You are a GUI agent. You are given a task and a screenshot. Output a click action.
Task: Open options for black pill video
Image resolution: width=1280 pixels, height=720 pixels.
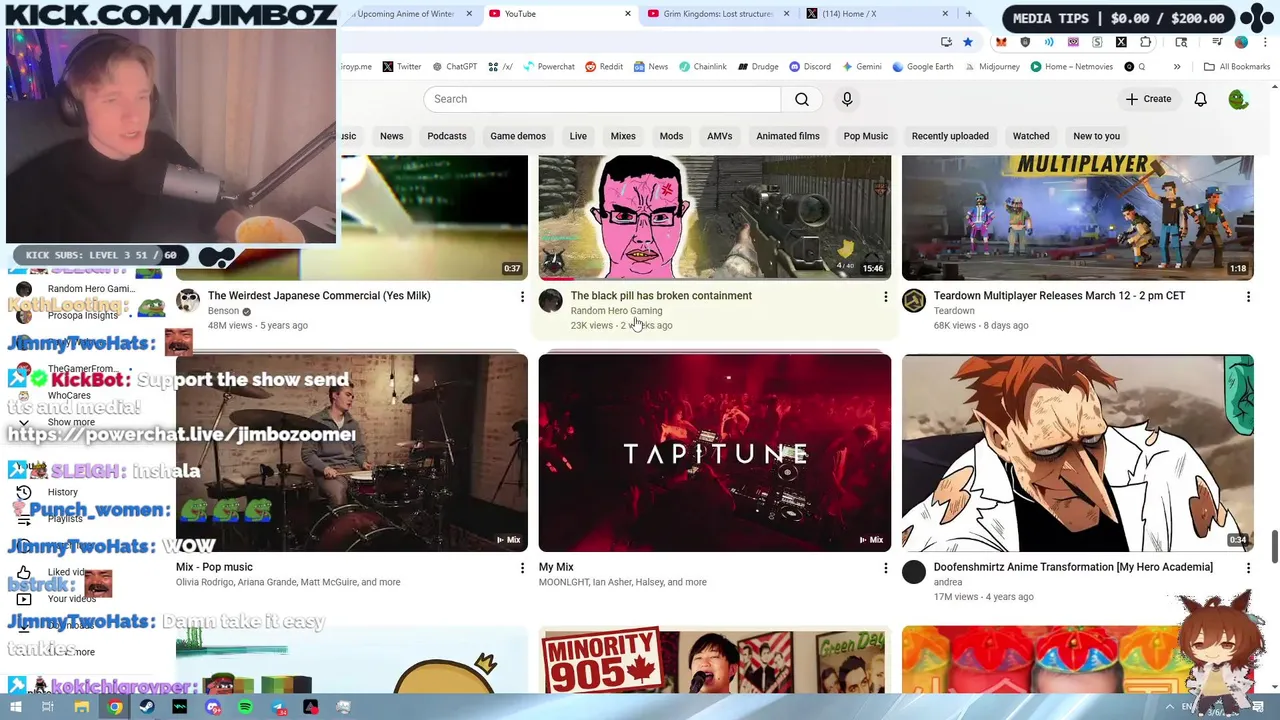(885, 297)
